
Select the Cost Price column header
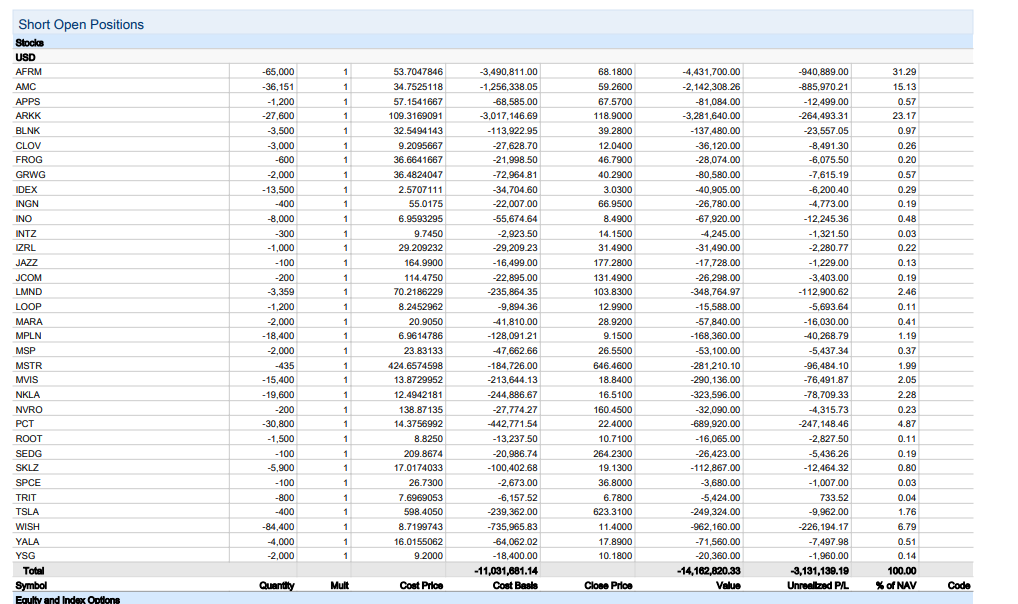pos(421,586)
